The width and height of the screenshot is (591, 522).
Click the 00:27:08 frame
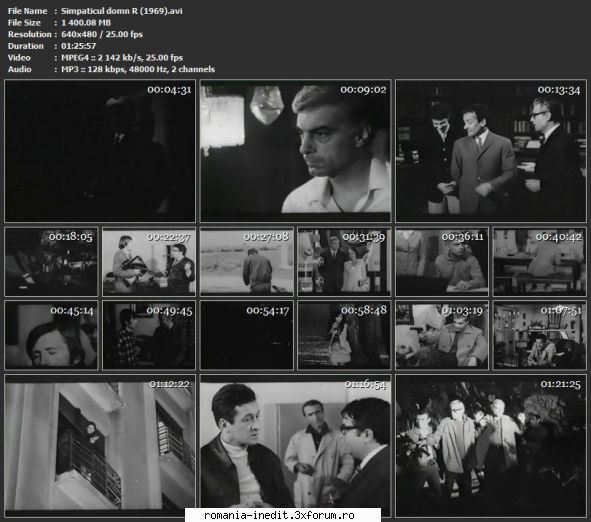coord(247,261)
